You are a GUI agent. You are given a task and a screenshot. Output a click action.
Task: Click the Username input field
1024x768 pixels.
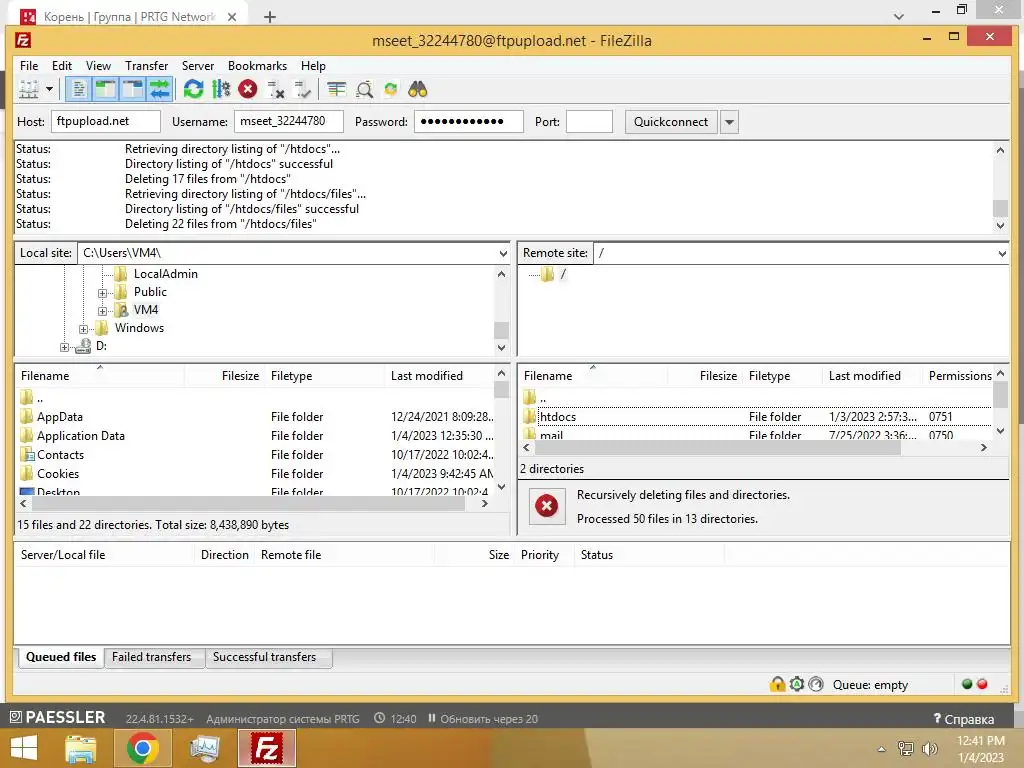(289, 121)
